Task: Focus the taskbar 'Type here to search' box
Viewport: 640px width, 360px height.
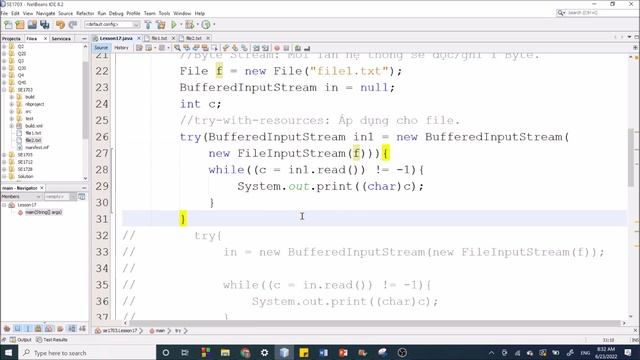Action: coord(87,353)
